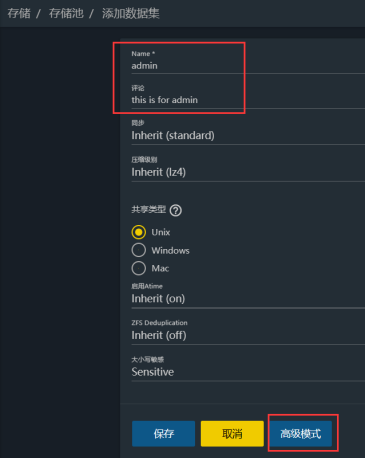Click the yellow 取消 cancel button
The height and width of the screenshot is (458, 365).
pyautogui.click(x=232, y=434)
